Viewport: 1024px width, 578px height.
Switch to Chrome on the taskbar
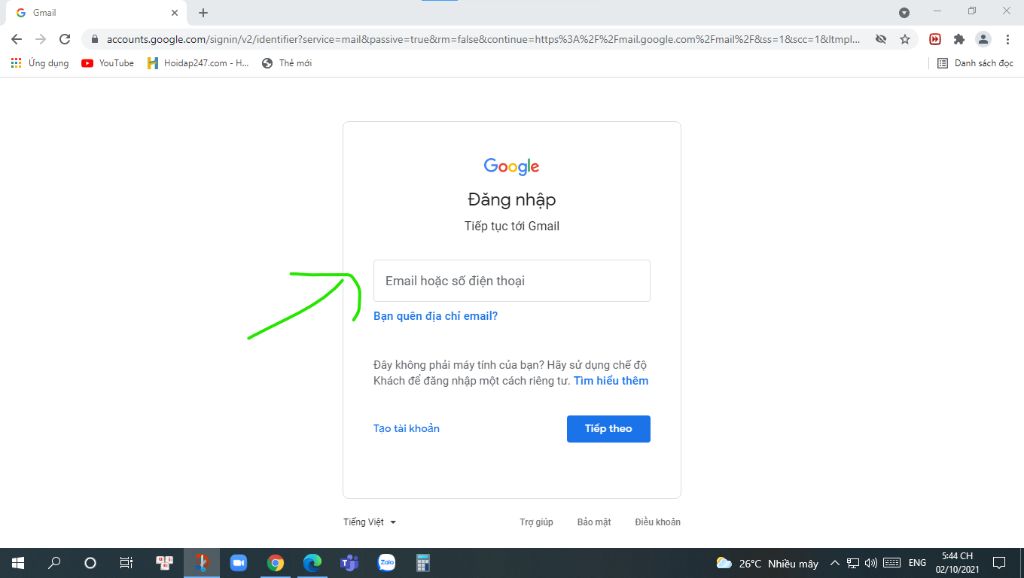click(275, 563)
